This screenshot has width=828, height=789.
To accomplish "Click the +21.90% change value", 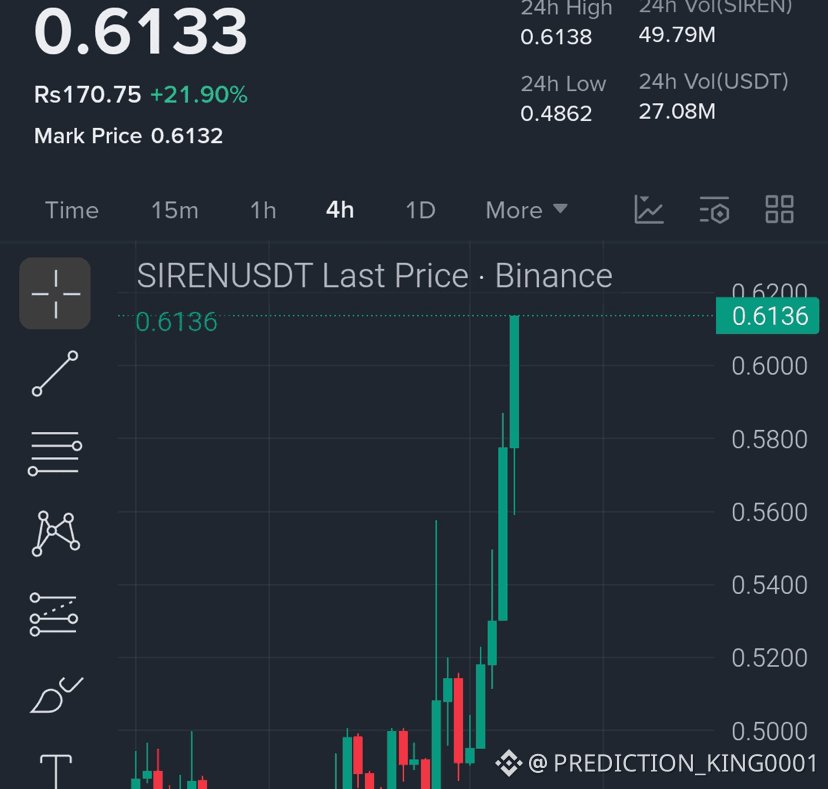I will pyautogui.click(x=199, y=95).
